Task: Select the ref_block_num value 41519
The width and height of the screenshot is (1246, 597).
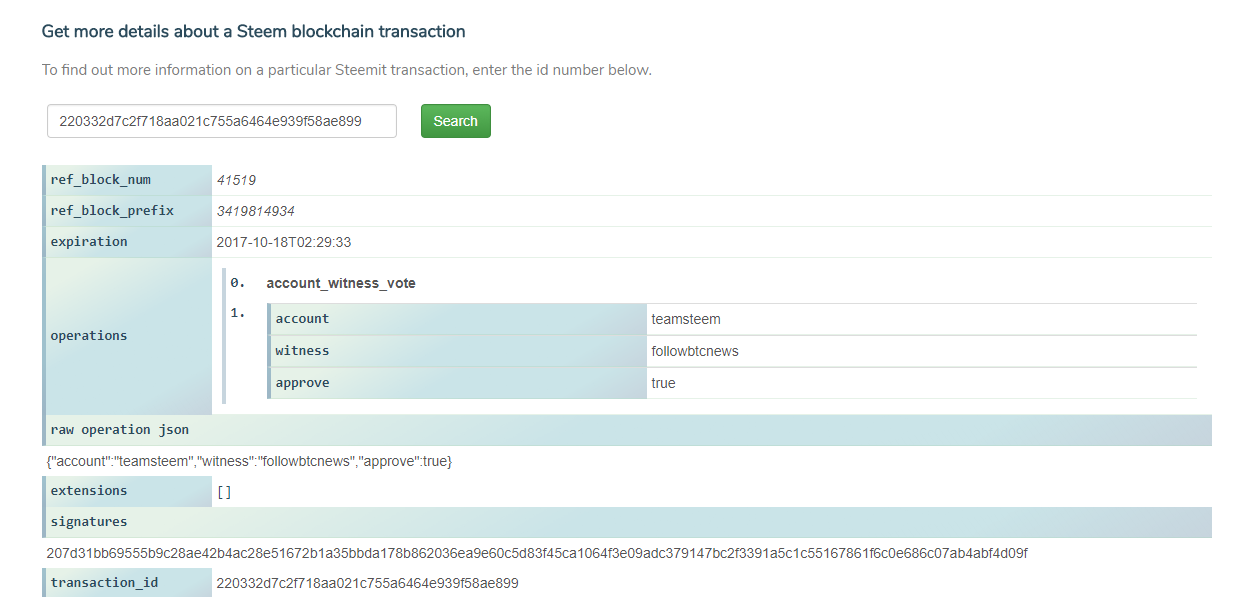Action: click(237, 180)
